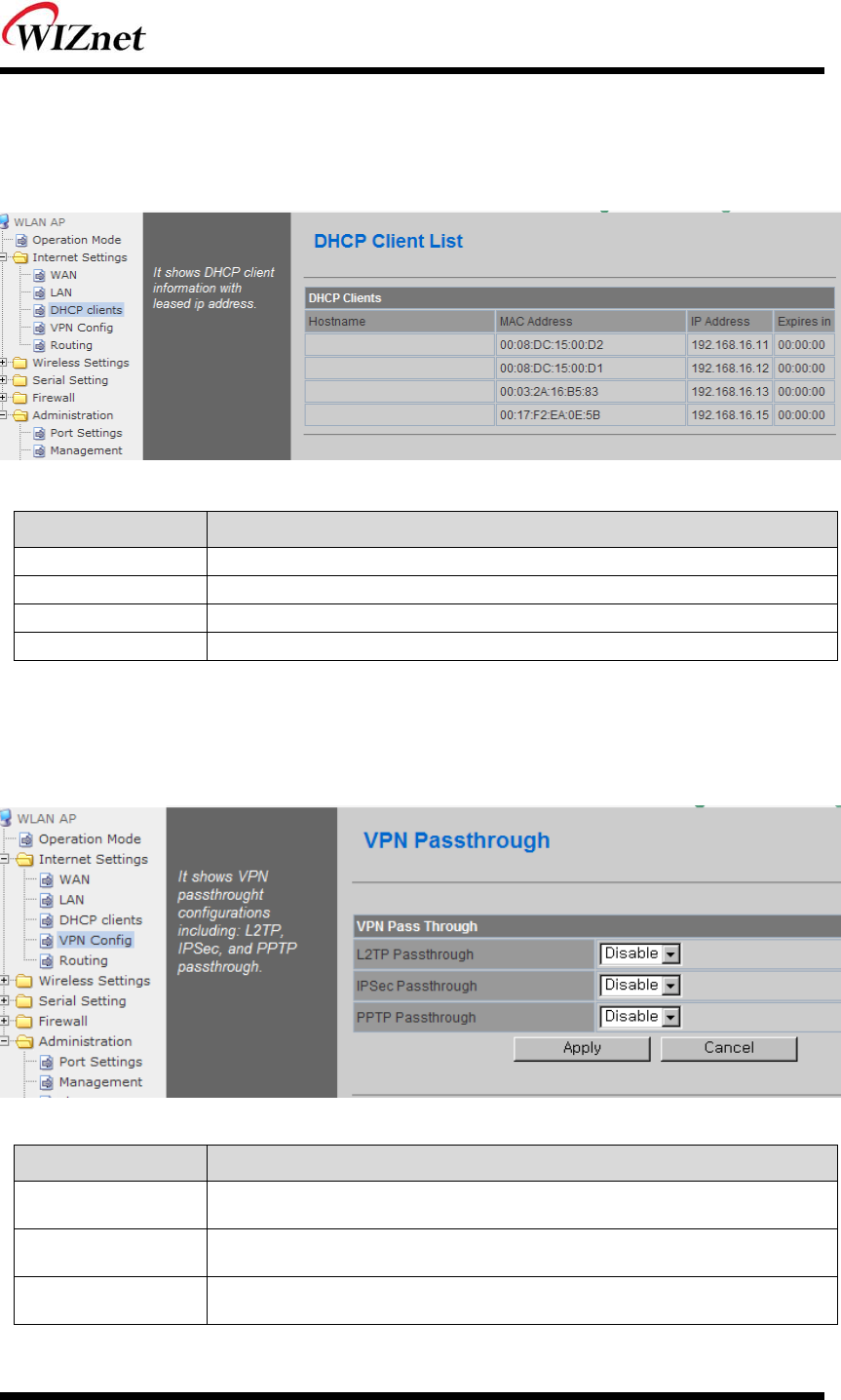Expand Firewall node in VPN Passthrough screenshot
This screenshot has height=1400, width=841.
pyautogui.click(x=5, y=1022)
